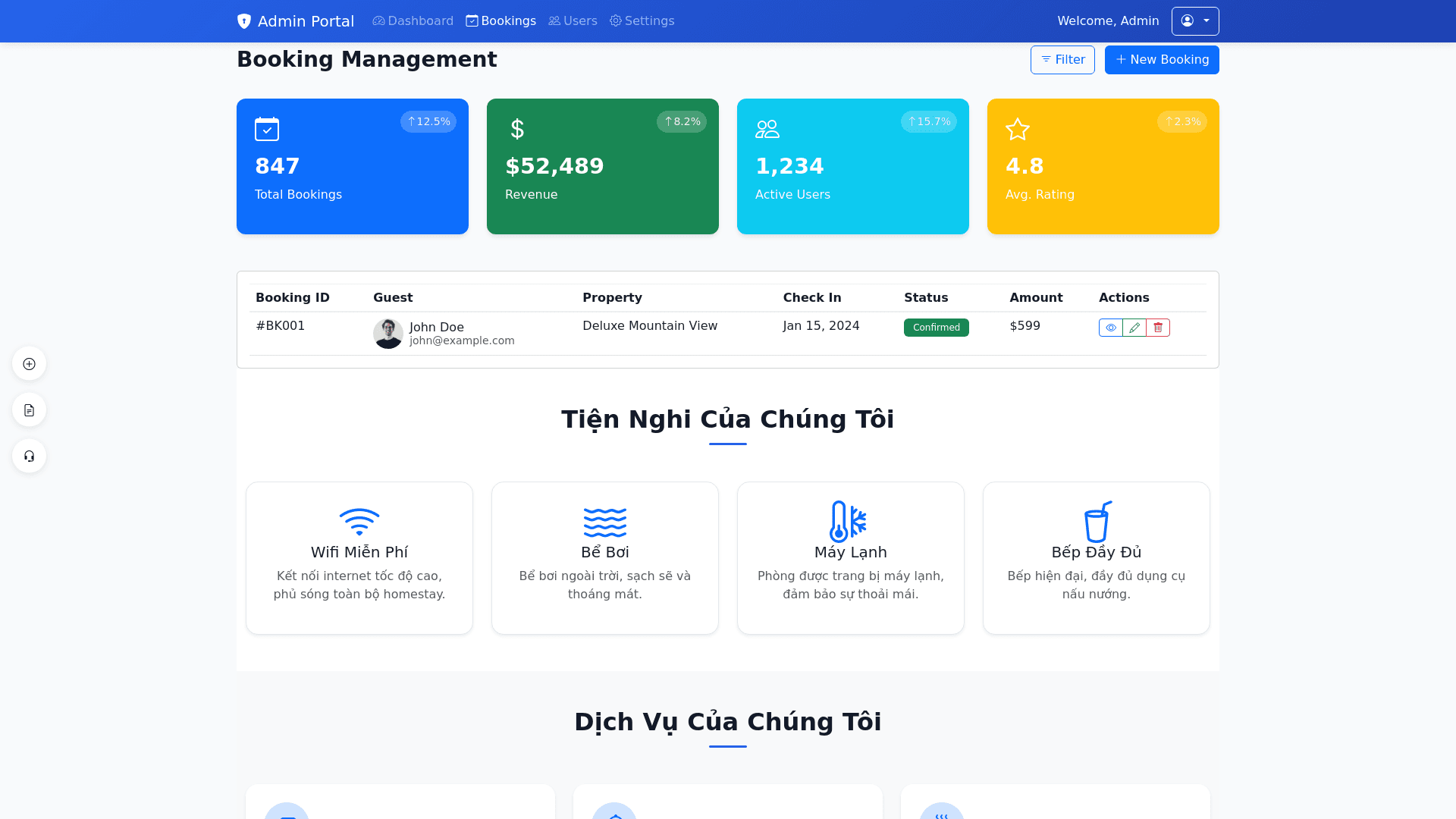Image resolution: width=1456 pixels, height=819 pixels.
Task: Click the Revenue stat card
Action: click(602, 167)
